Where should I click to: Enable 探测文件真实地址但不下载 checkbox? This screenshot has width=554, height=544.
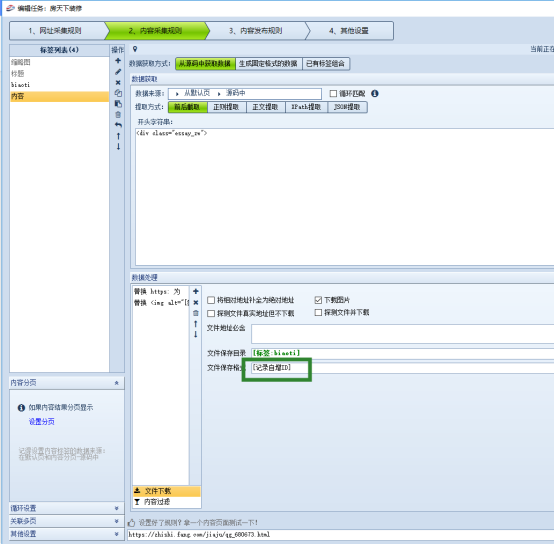click(x=211, y=313)
